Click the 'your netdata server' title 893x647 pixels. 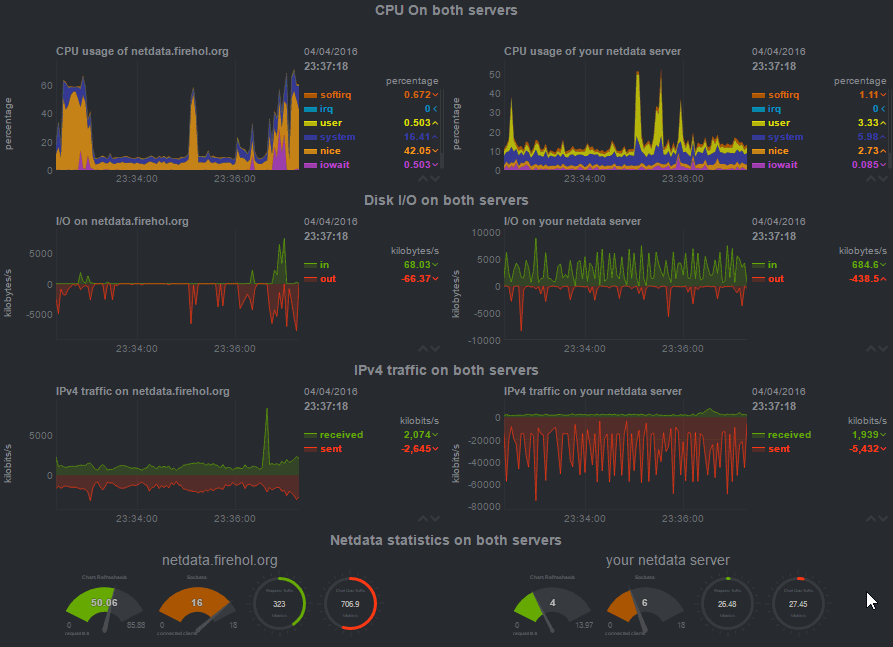[x=668, y=560]
